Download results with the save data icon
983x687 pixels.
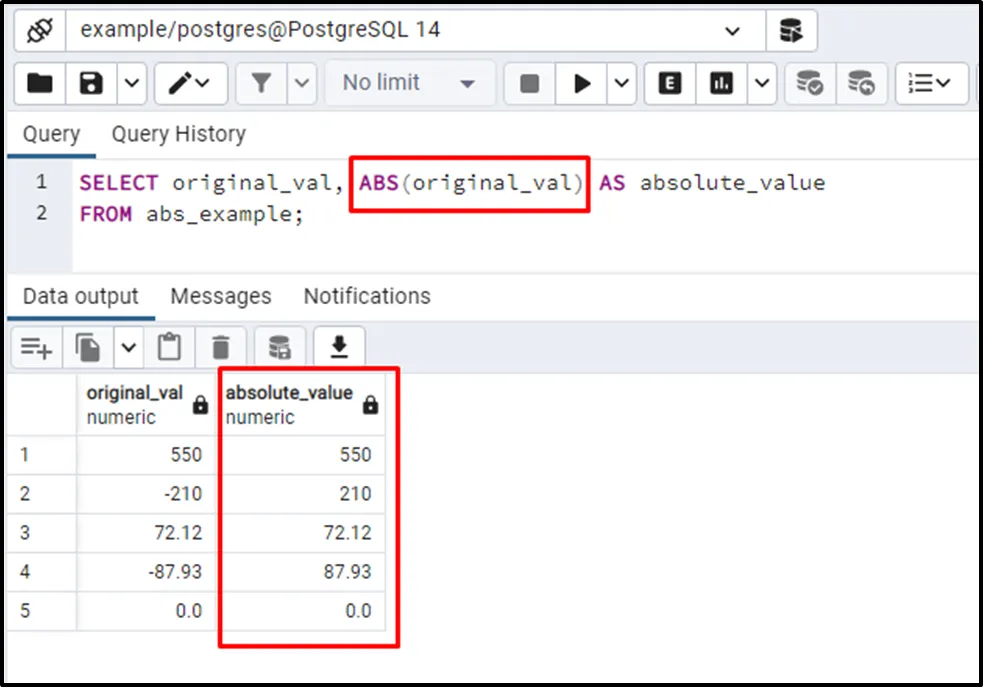[x=339, y=347]
